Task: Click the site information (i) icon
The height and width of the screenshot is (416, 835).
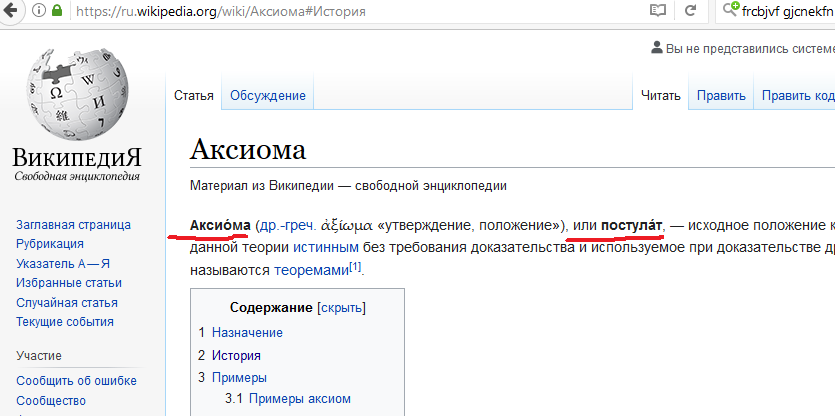Action: 38,12
